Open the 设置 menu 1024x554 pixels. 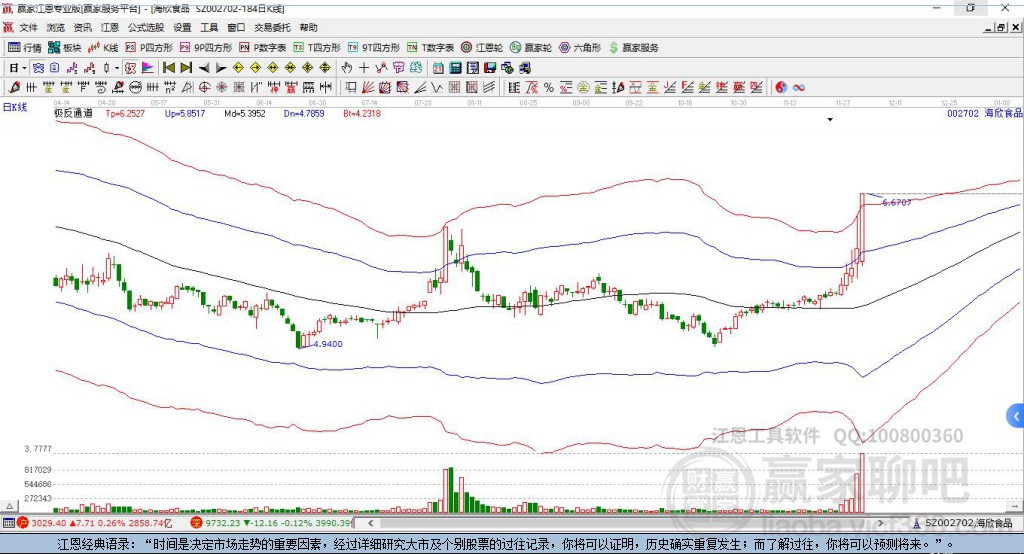pos(182,27)
